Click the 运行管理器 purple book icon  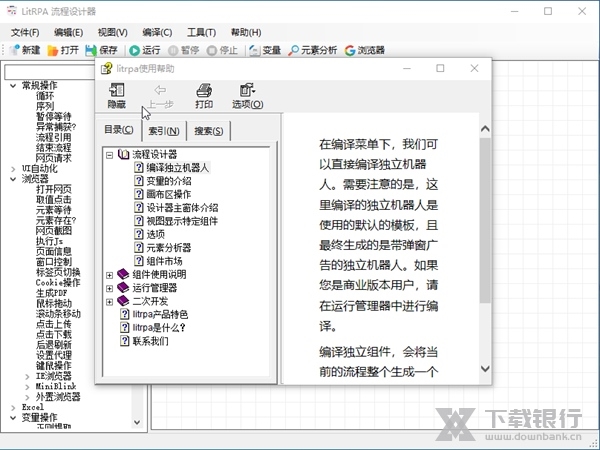pos(123,287)
